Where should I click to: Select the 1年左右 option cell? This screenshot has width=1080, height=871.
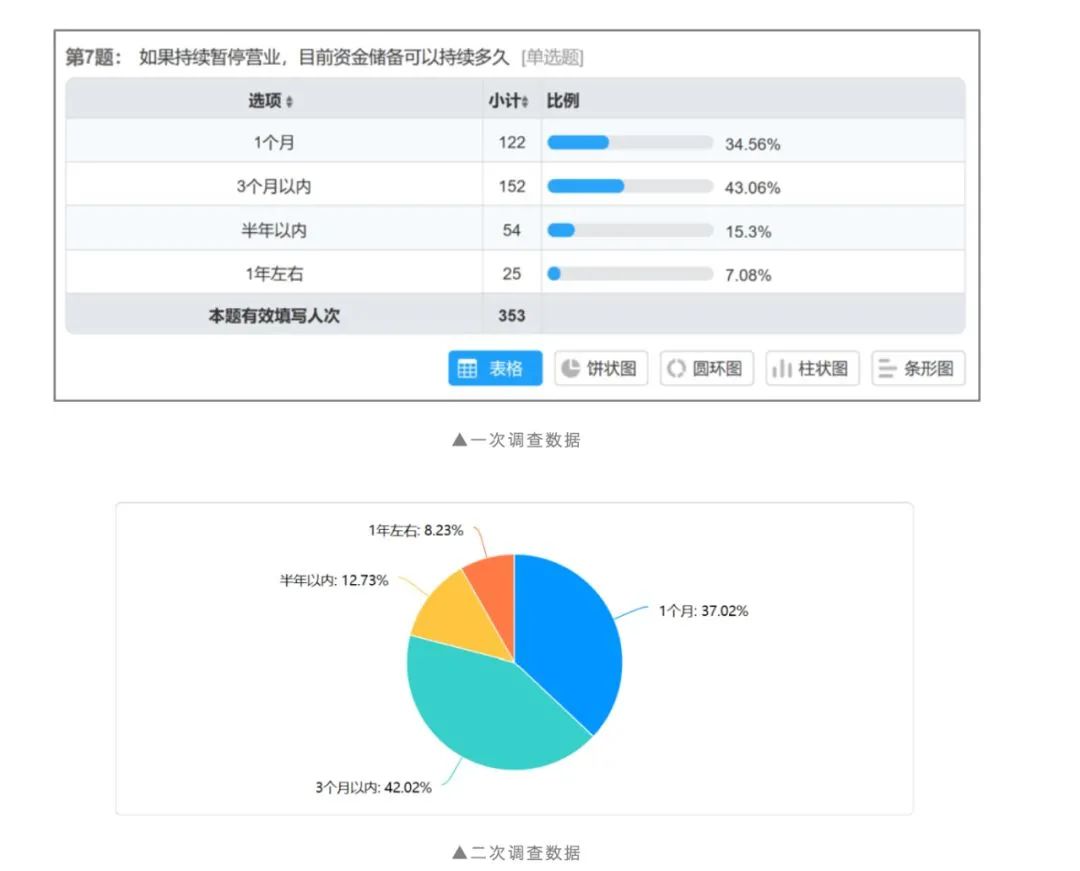tap(274, 273)
